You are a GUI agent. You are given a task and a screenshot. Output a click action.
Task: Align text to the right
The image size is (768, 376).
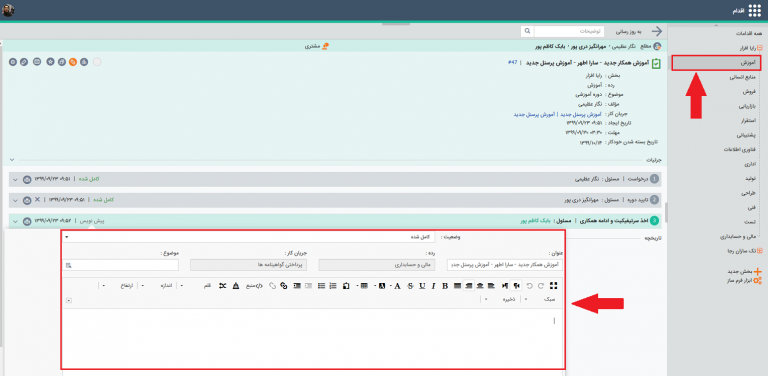tap(469, 285)
